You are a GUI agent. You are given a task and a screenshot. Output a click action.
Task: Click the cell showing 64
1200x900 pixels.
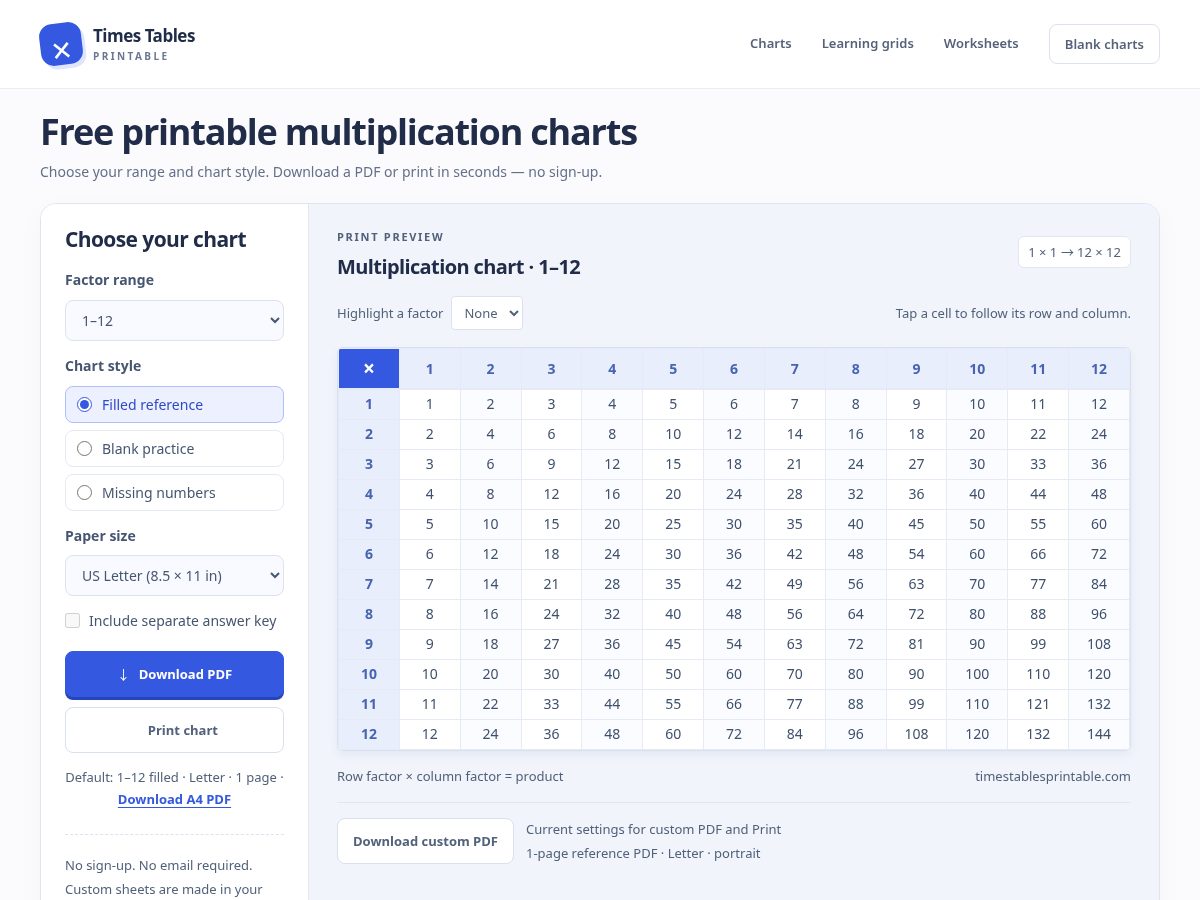(x=856, y=614)
